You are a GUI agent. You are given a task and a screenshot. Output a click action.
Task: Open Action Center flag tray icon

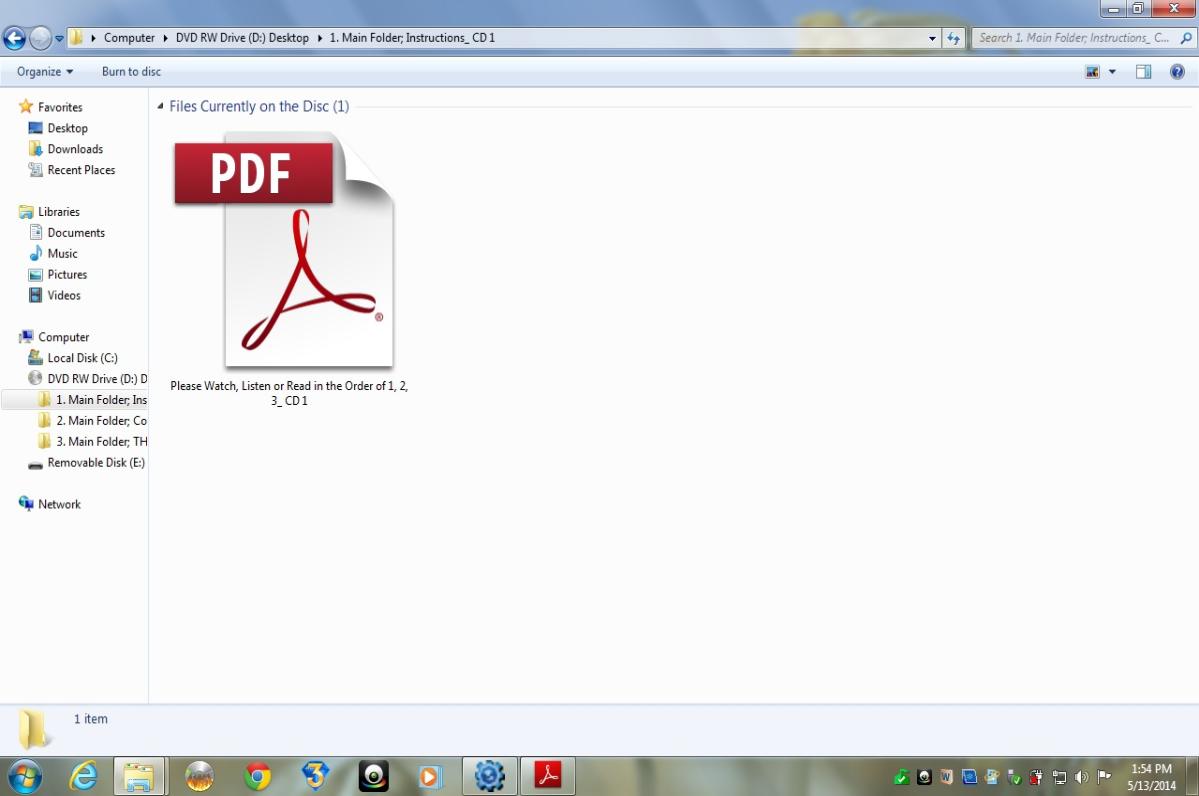(x=1103, y=777)
